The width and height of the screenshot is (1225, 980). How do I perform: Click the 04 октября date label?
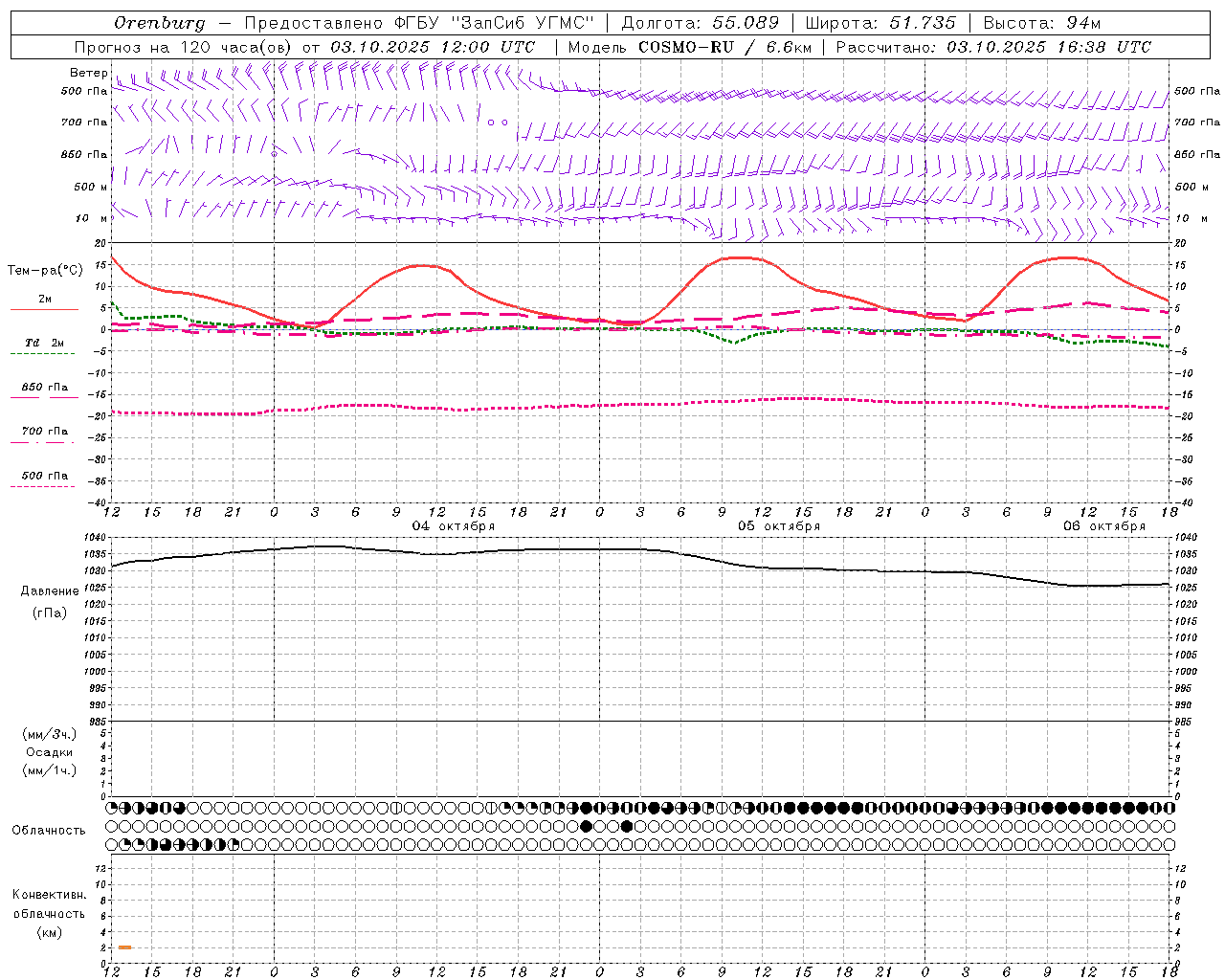click(x=454, y=526)
